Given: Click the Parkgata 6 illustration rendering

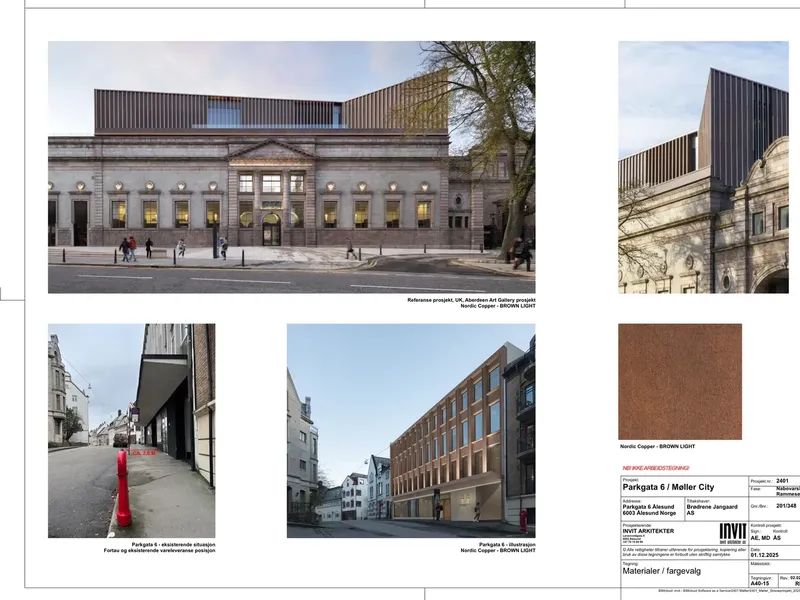Looking at the screenshot, I should click(411, 431).
